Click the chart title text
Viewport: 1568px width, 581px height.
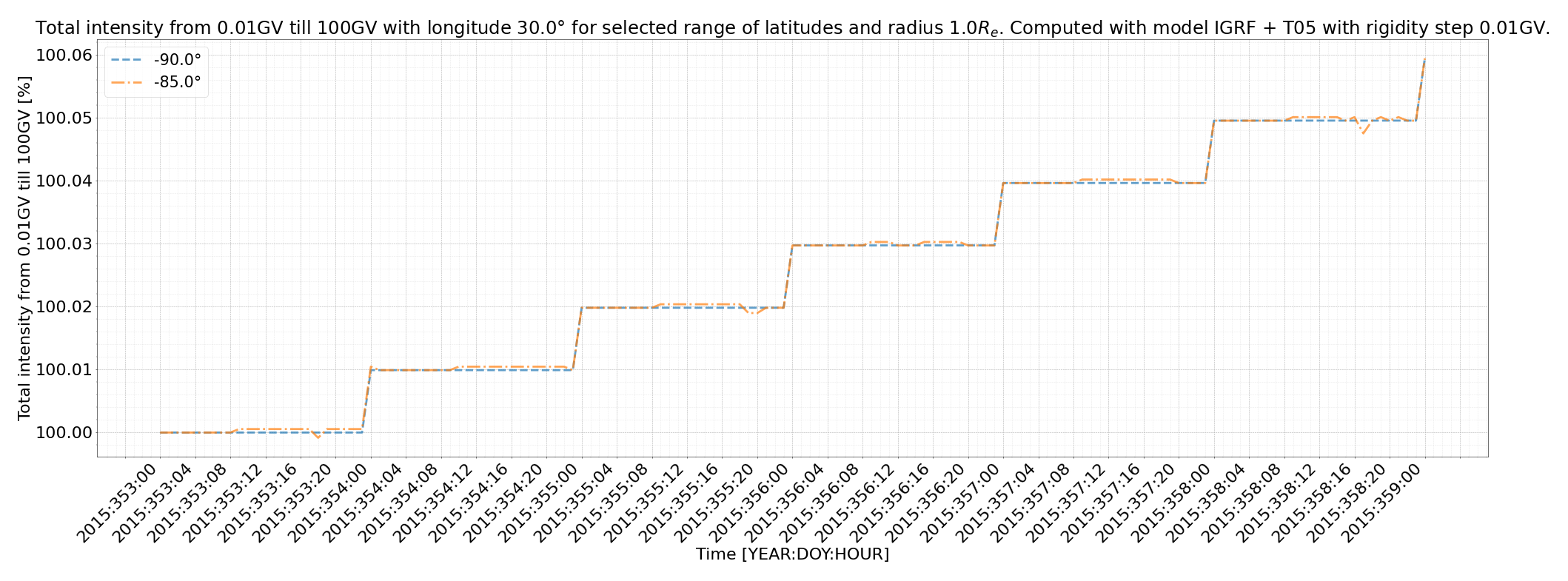pyautogui.click(x=792, y=29)
